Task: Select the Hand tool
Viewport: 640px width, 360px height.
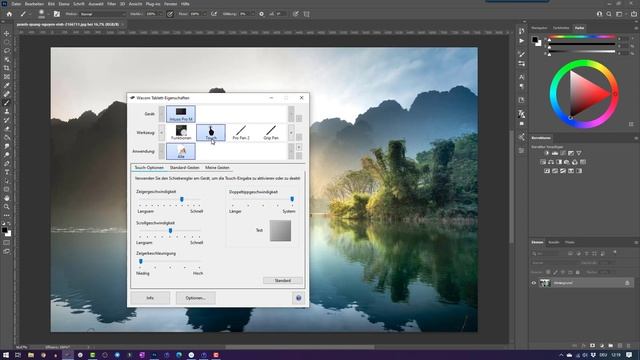Action: point(7,198)
